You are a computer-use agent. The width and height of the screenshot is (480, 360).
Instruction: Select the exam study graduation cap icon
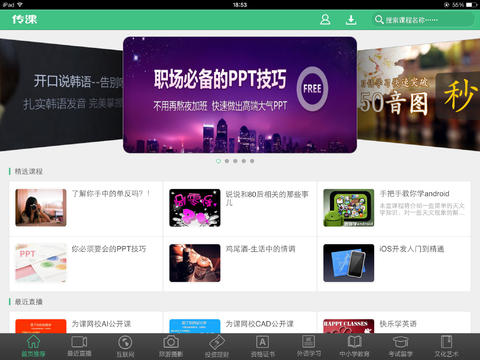(x=400, y=342)
